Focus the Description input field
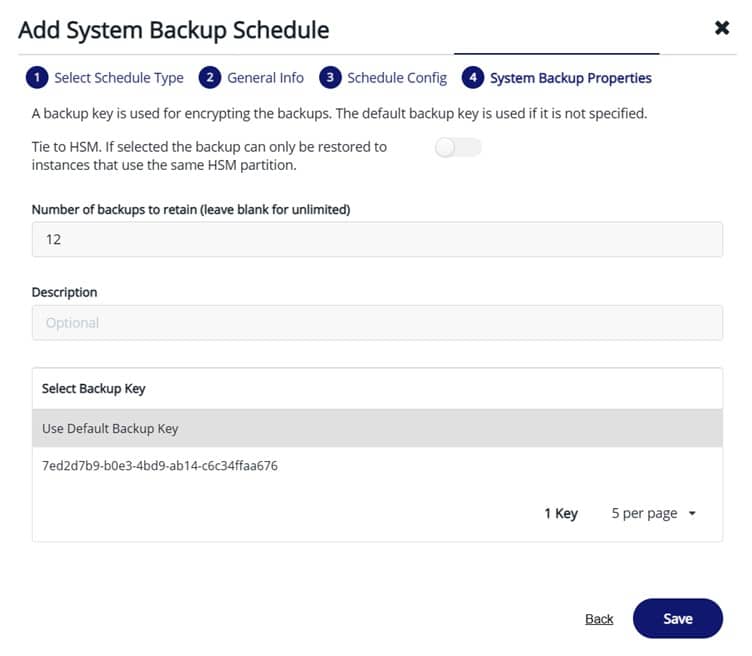 click(x=377, y=323)
